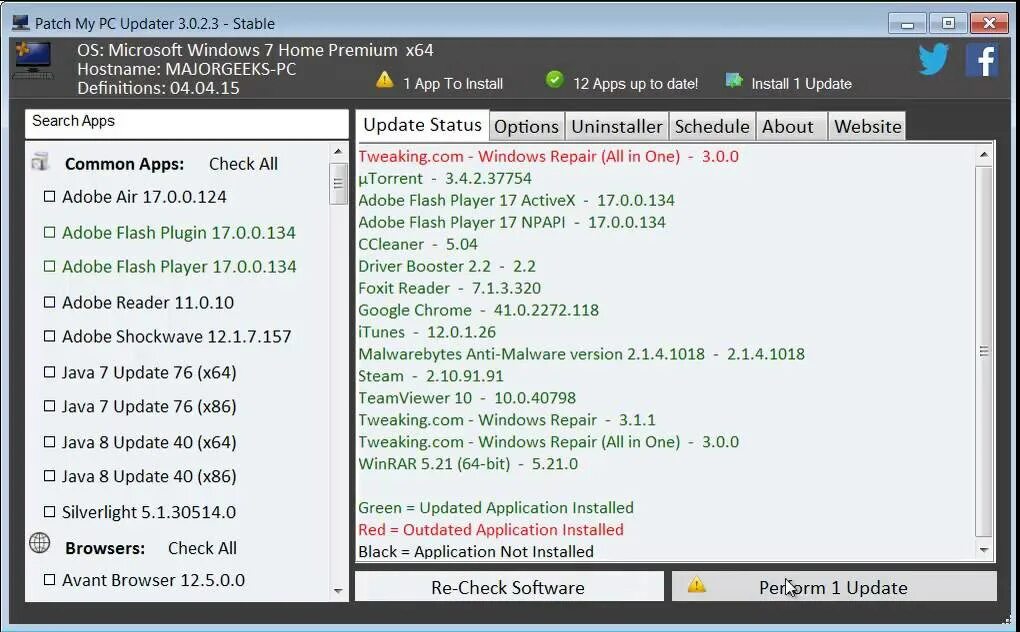The image size is (1020, 632).
Task: Click the CCleaner 5.04 entry
Action: tap(418, 244)
